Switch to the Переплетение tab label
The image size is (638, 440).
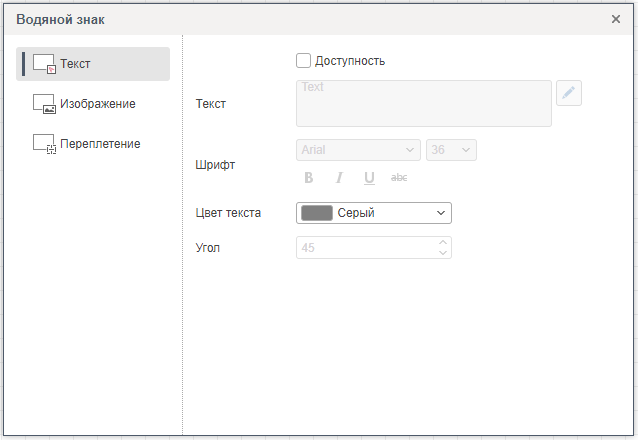coord(100,144)
